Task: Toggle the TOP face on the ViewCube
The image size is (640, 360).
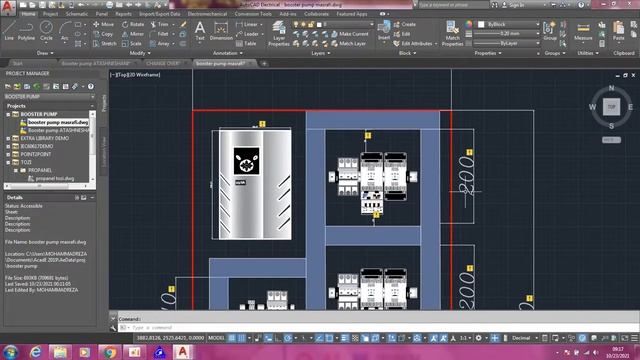Action: point(611,107)
